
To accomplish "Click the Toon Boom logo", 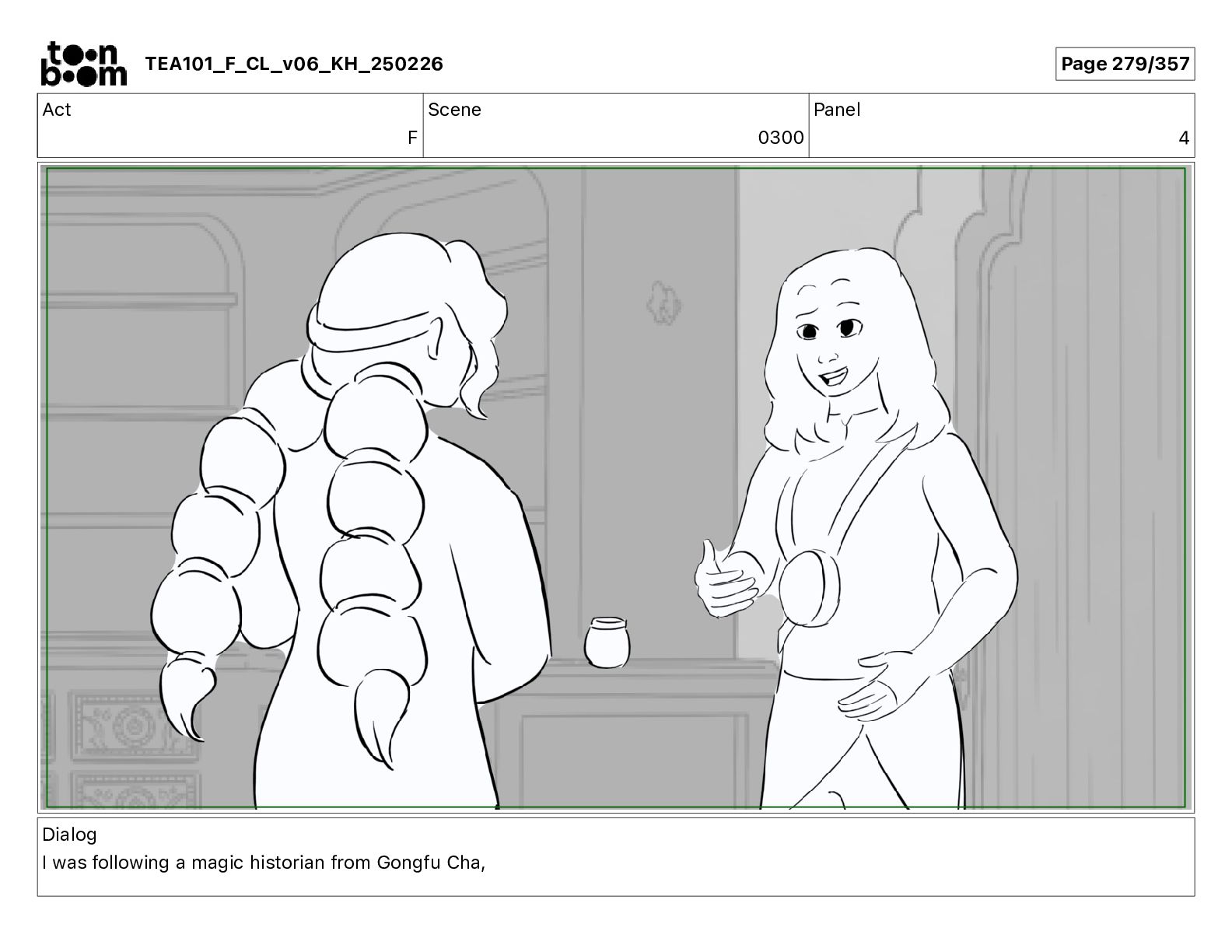I will click(x=83, y=64).
